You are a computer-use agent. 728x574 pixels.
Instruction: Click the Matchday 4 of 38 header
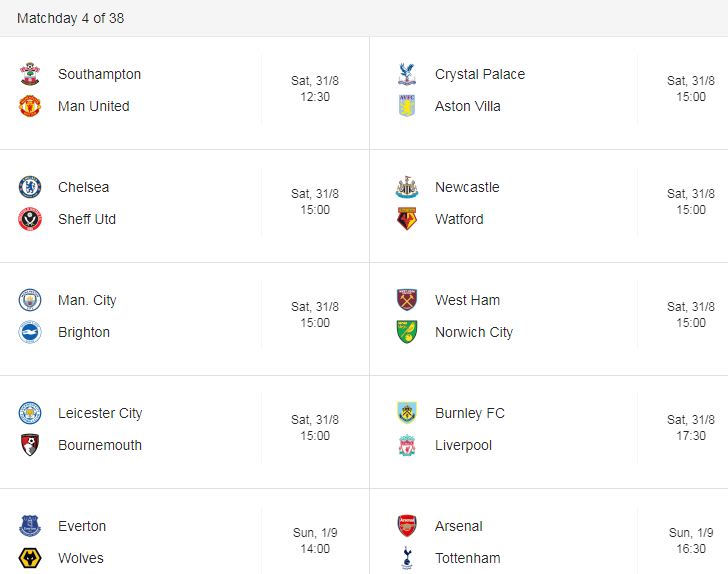(x=71, y=18)
